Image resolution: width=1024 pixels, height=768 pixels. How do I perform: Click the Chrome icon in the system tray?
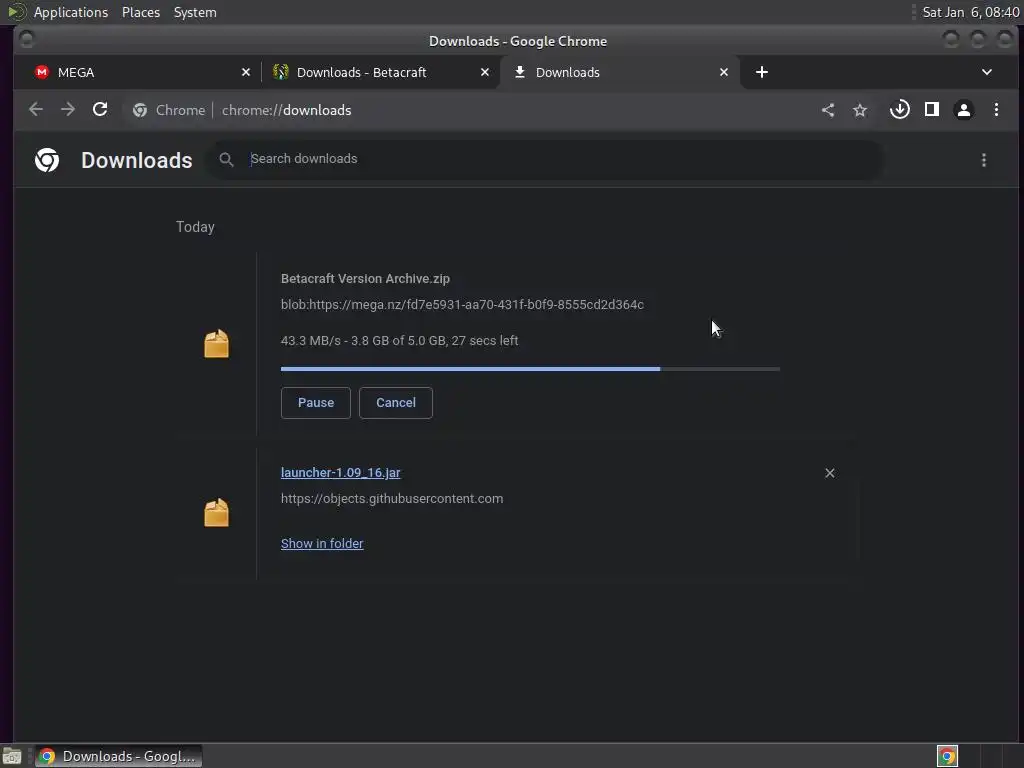[x=947, y=756]
